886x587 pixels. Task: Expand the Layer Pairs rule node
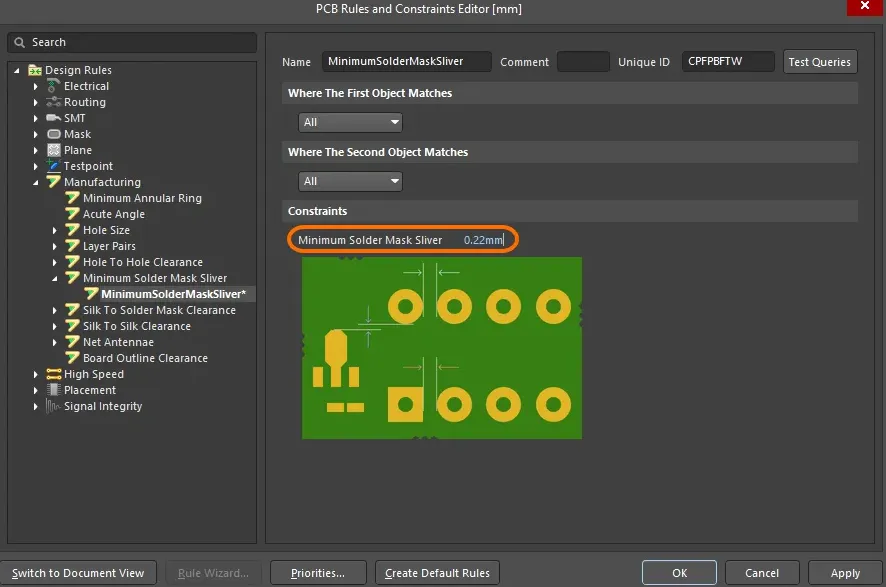click(54, 246)
